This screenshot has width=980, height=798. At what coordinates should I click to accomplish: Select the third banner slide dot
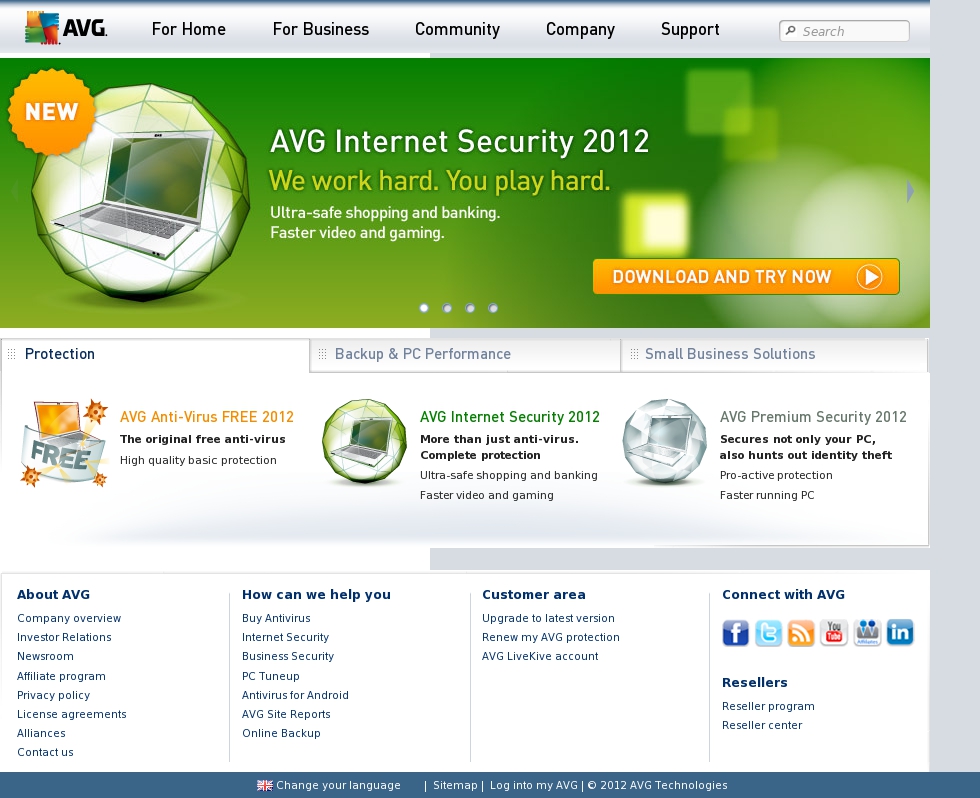pos(470,308)
